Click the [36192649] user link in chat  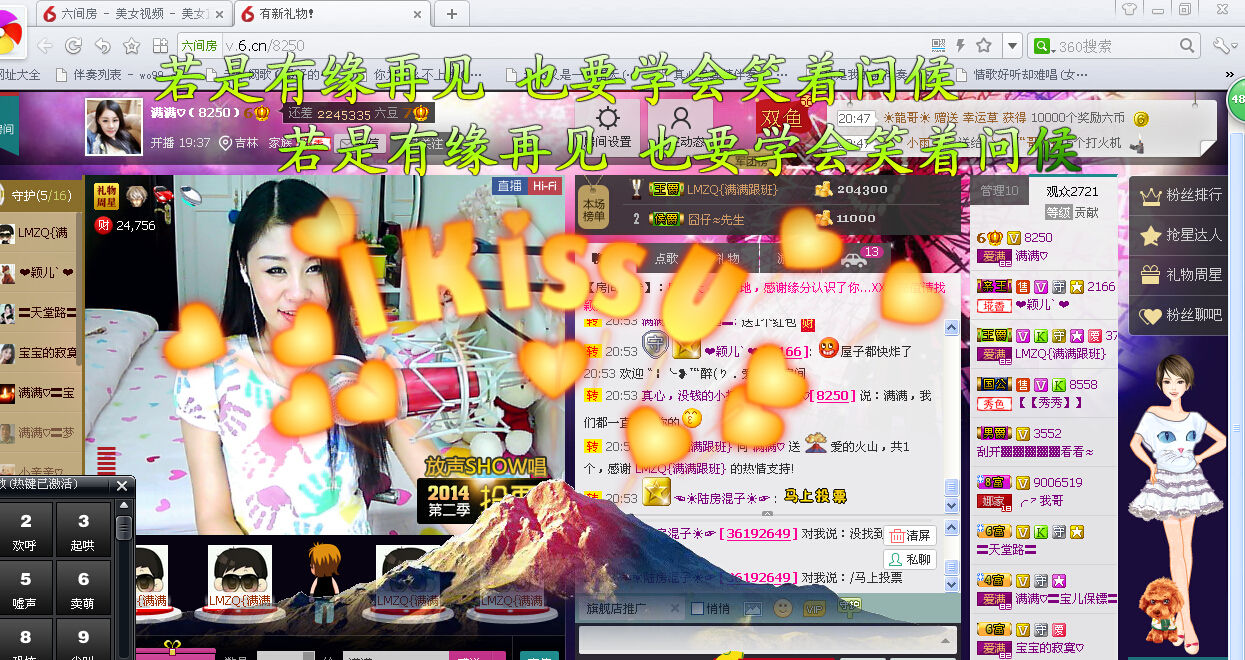coord(757,534)
